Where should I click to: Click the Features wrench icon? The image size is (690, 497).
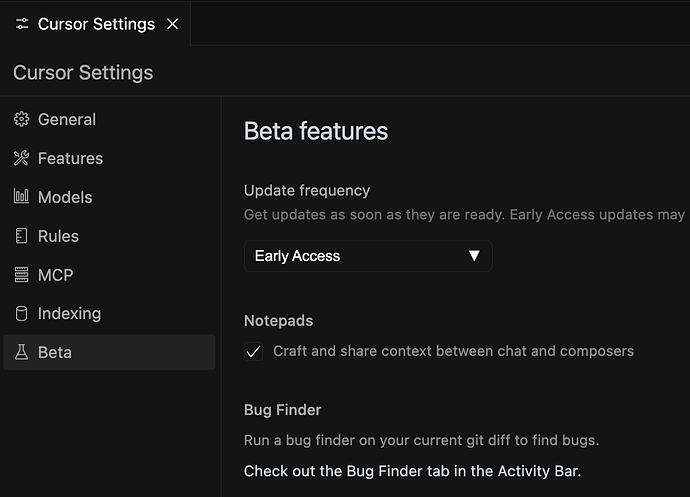(x=21, y=158)
